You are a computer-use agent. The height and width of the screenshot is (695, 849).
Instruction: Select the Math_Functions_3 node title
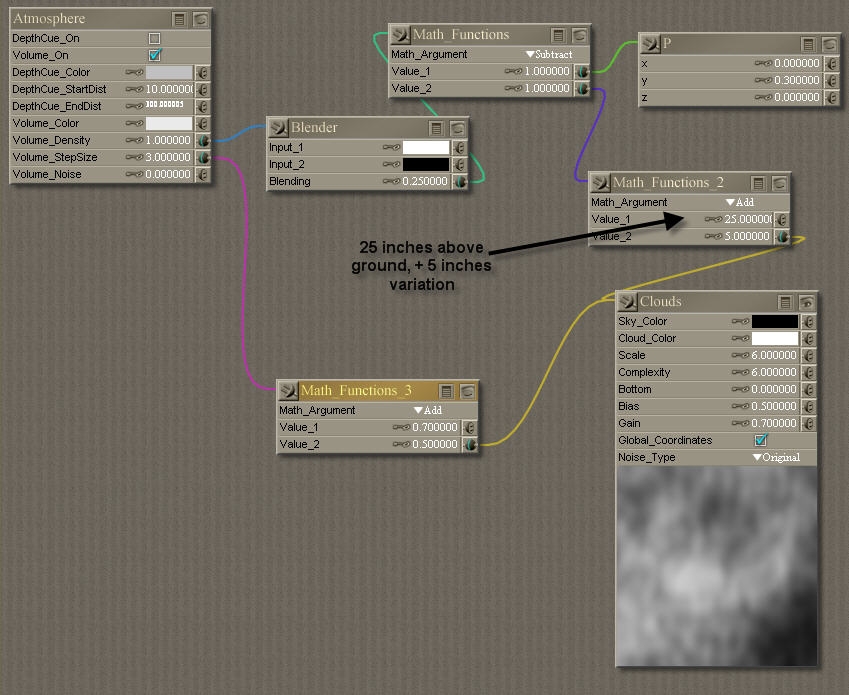tap(356, 390)
